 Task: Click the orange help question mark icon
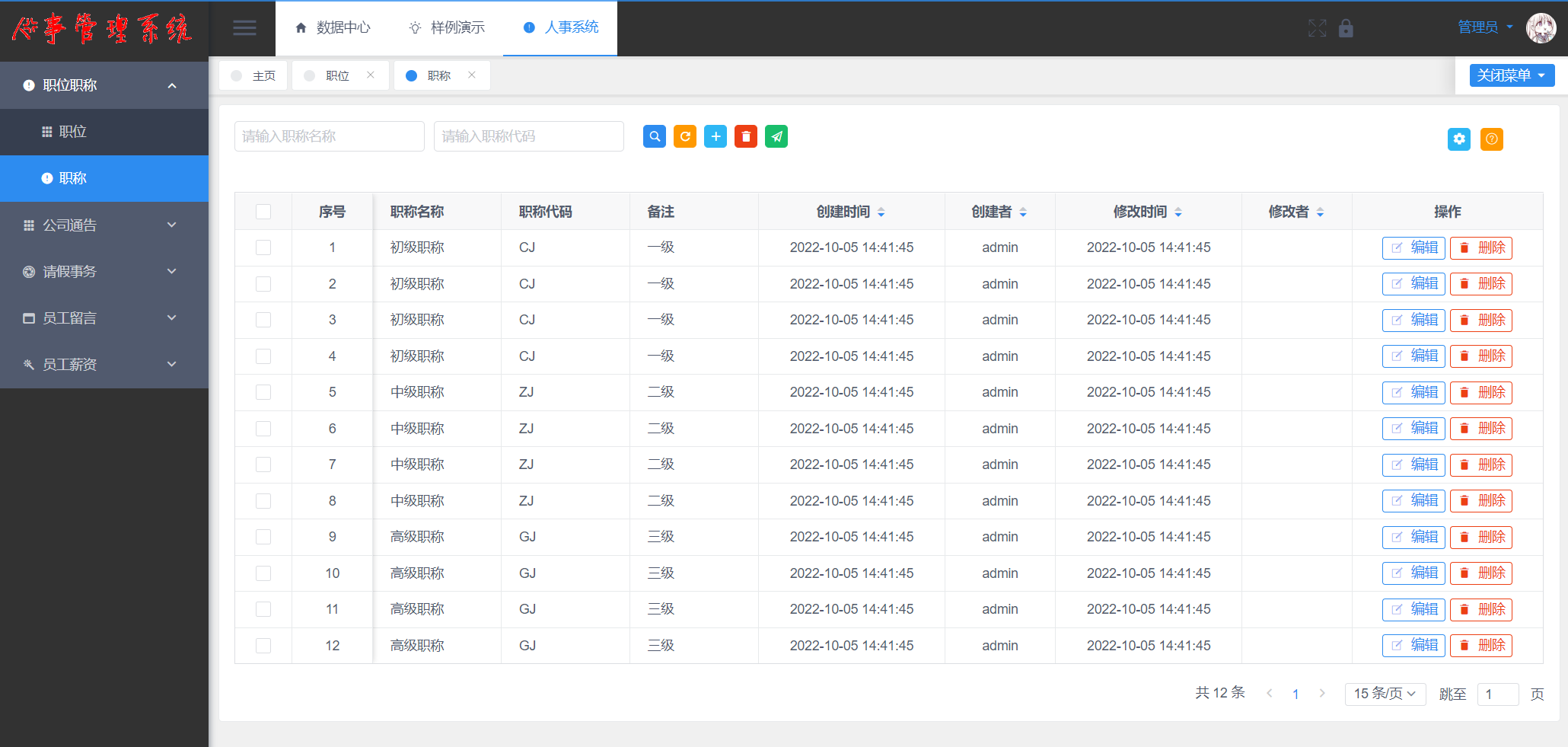point(1491,139)
